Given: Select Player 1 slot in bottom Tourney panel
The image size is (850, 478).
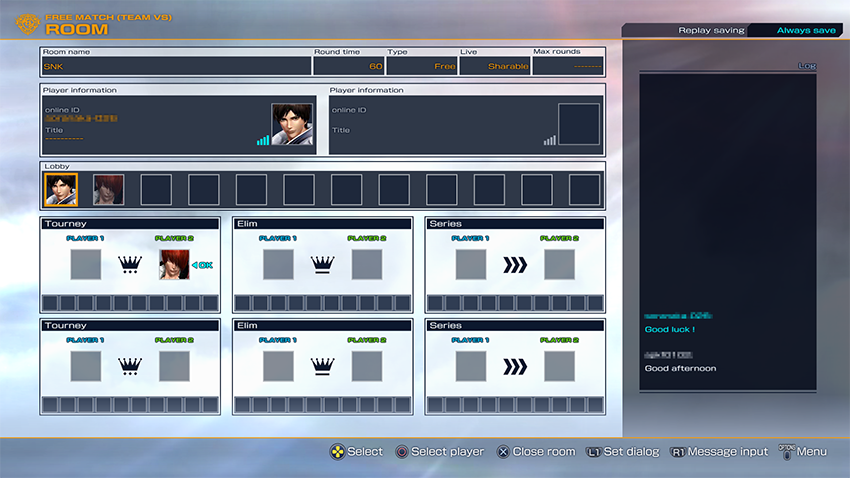Looking at the screenshot, I should coord(86,366).
